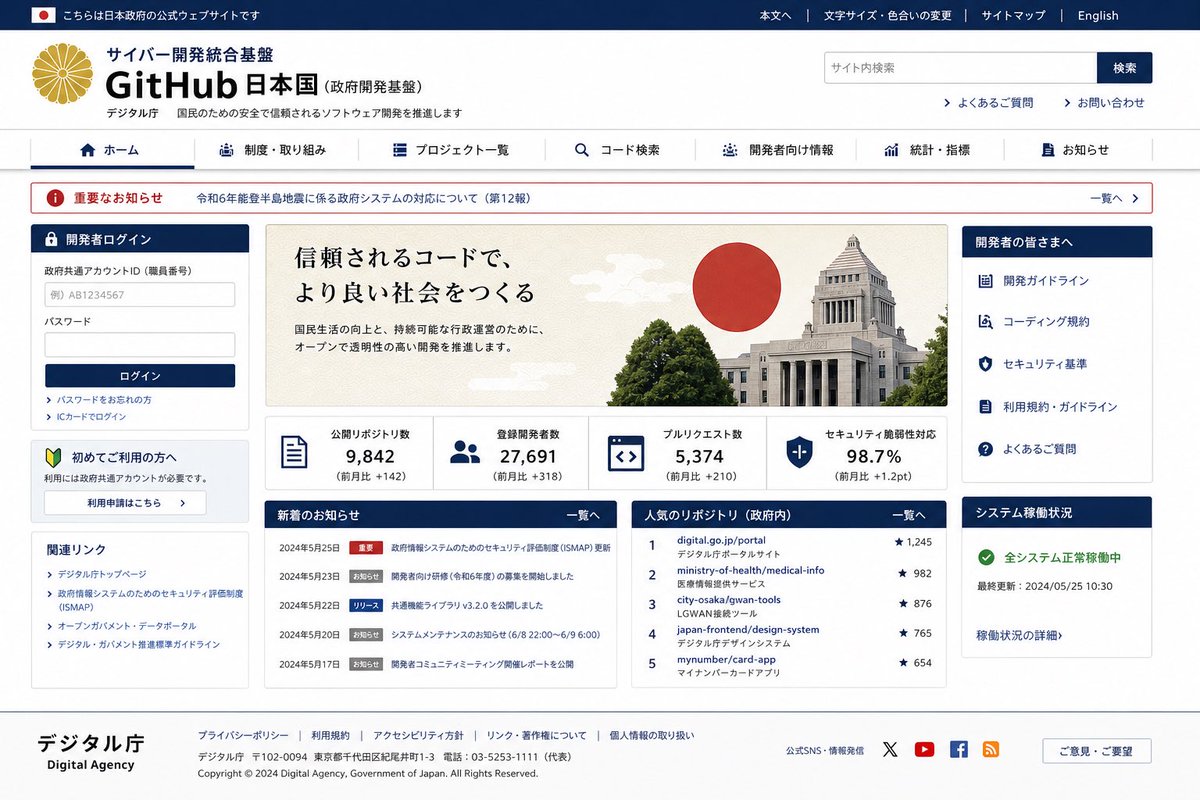Click the icon beside 利用規約・ガイドライン

tap(985, 406)
